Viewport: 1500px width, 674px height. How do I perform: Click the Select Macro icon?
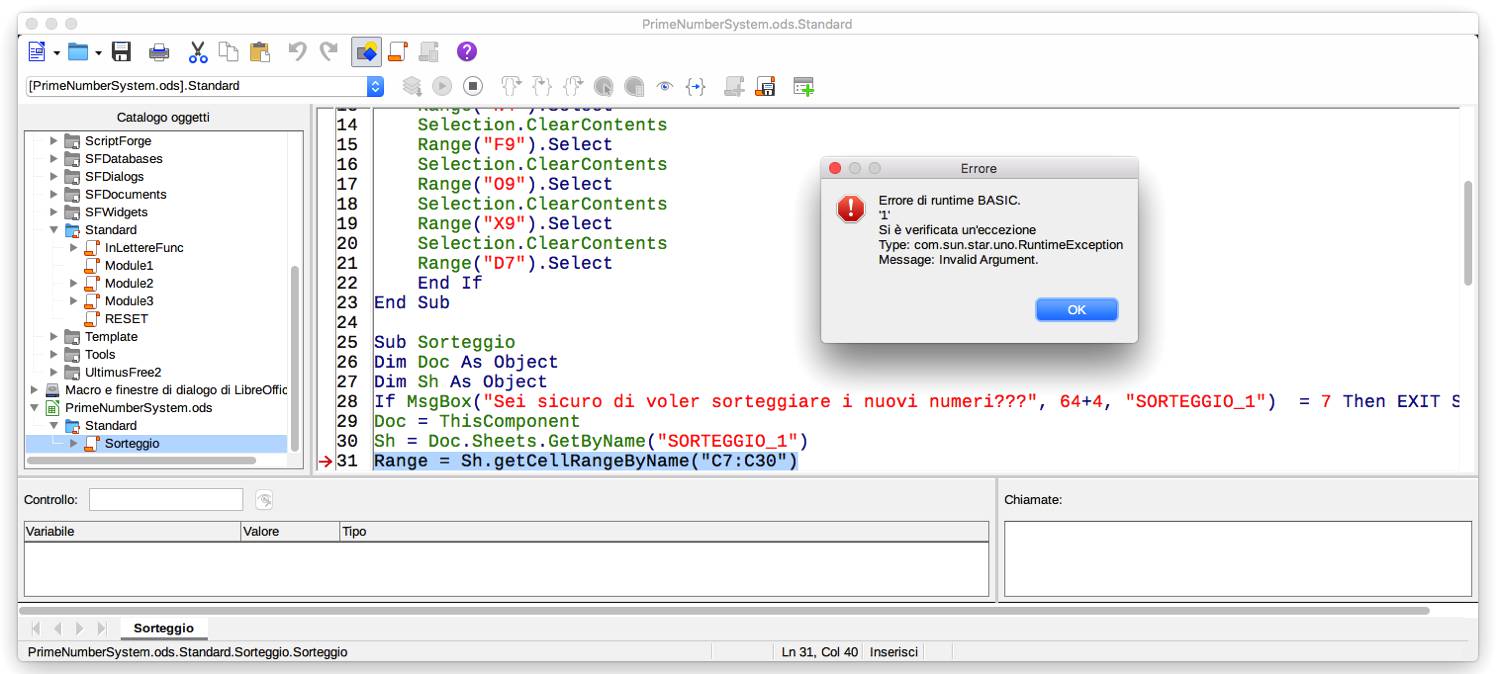(x=396, y=50)
